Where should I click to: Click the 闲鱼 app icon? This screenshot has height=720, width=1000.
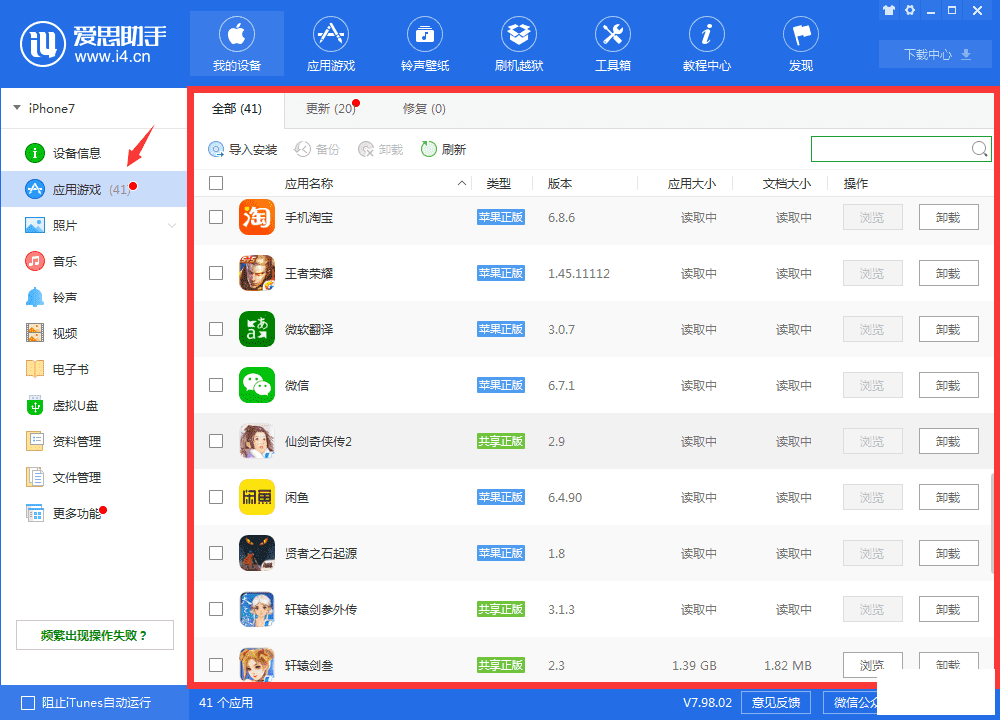pyautogui.click(x=256, y=497)
